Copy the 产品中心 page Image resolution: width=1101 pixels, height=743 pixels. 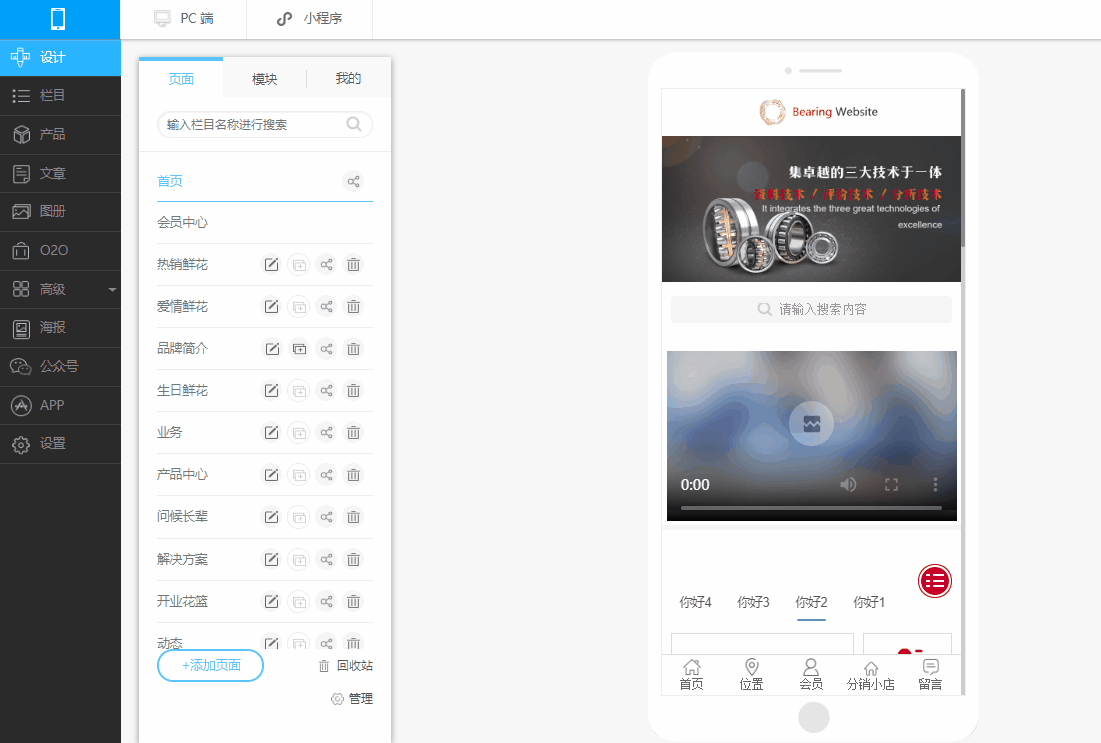[x=299, y=475]
